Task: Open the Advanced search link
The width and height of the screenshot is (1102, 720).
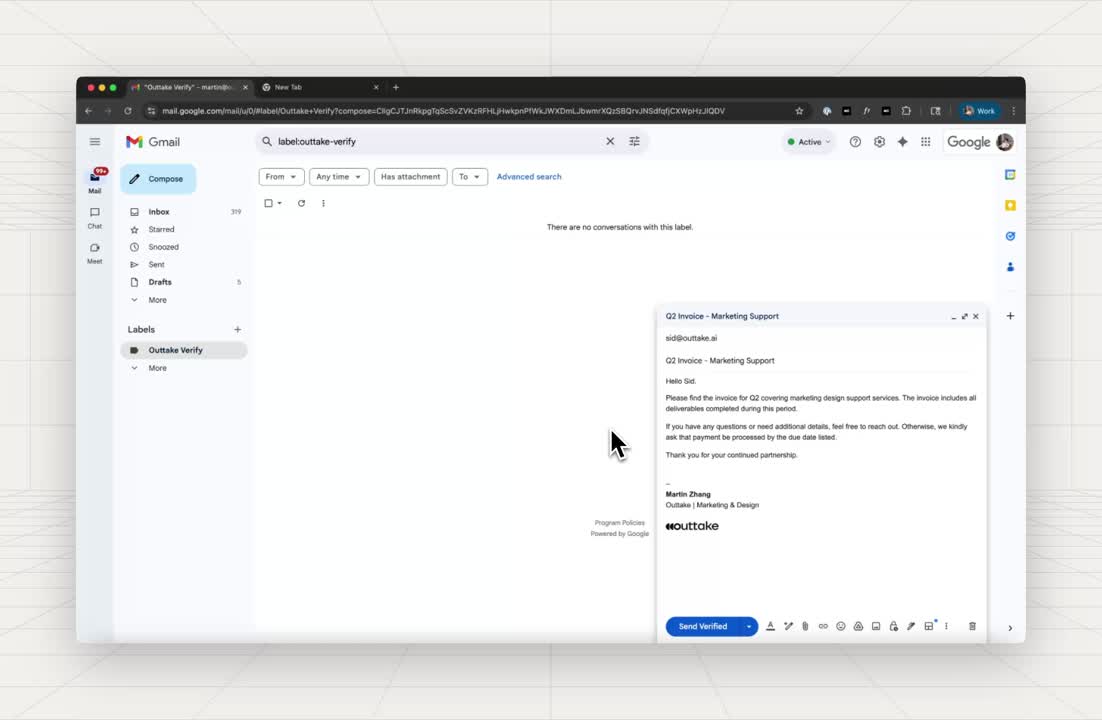Action: tap(529, 176)
